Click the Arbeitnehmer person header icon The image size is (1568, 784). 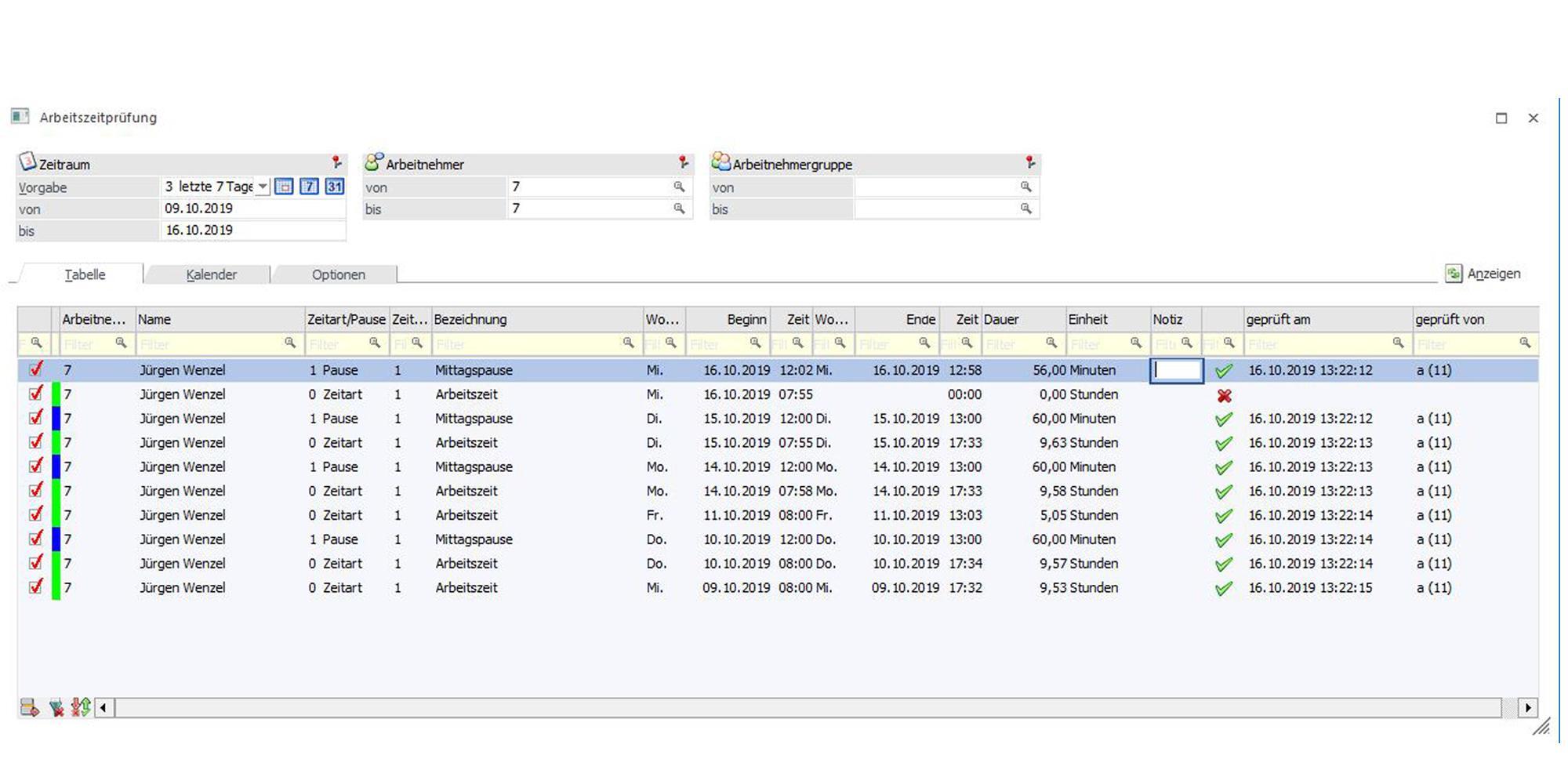click(x=374, y=162)
